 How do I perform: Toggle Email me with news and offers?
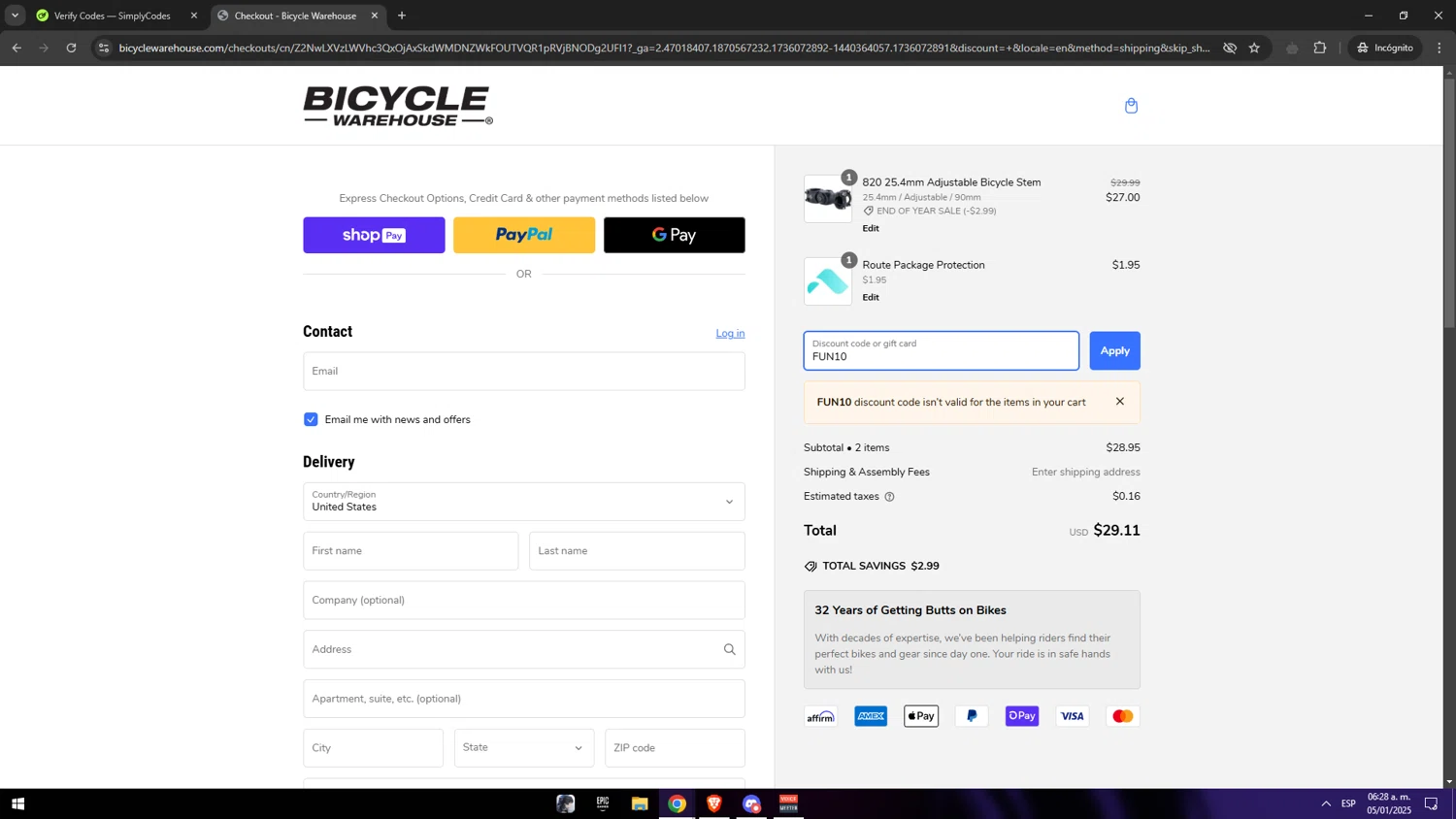click(x=311, y=419)
